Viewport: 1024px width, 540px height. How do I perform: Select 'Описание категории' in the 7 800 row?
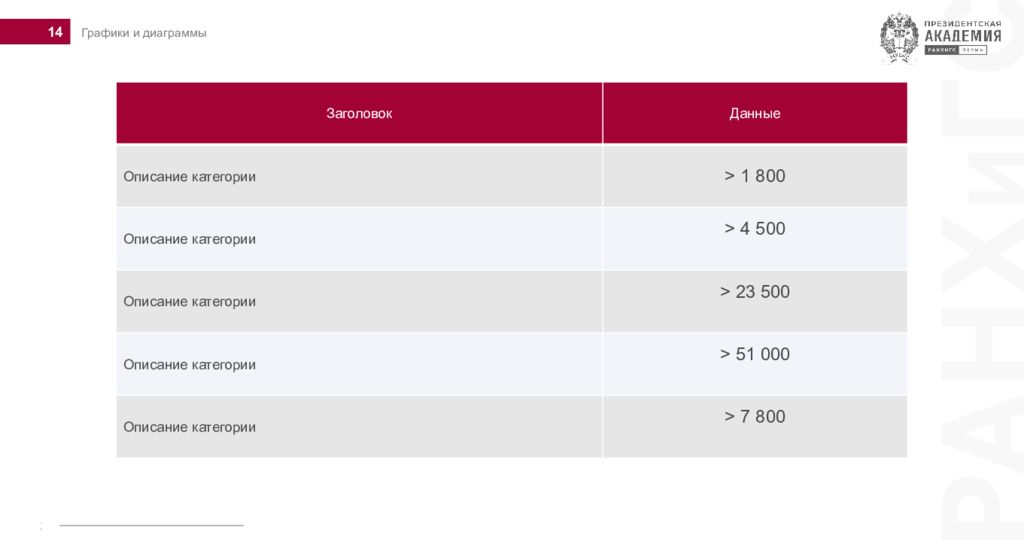click(x=189, y=427)
